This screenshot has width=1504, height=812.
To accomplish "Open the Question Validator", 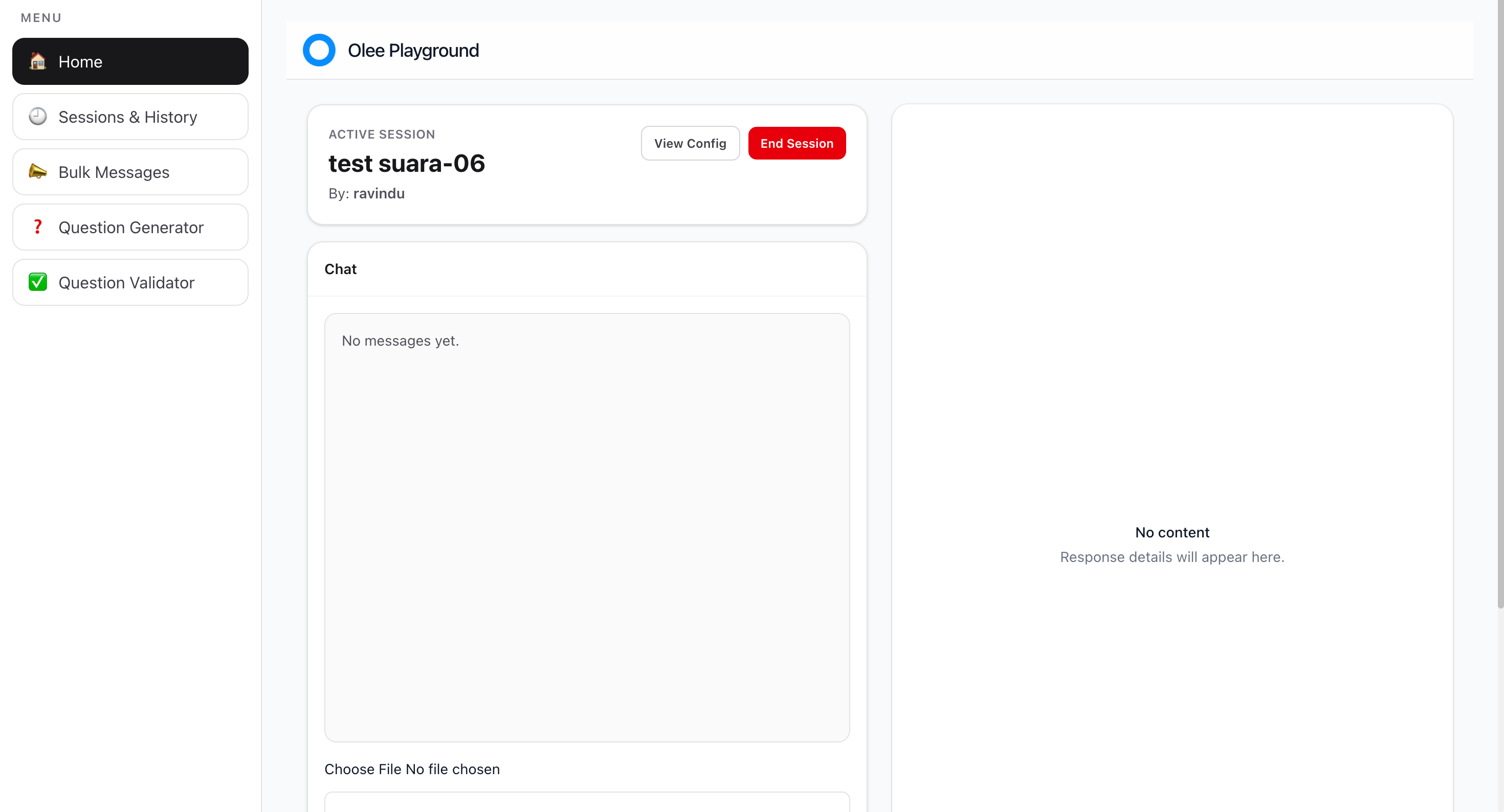I will coord(130,282).
